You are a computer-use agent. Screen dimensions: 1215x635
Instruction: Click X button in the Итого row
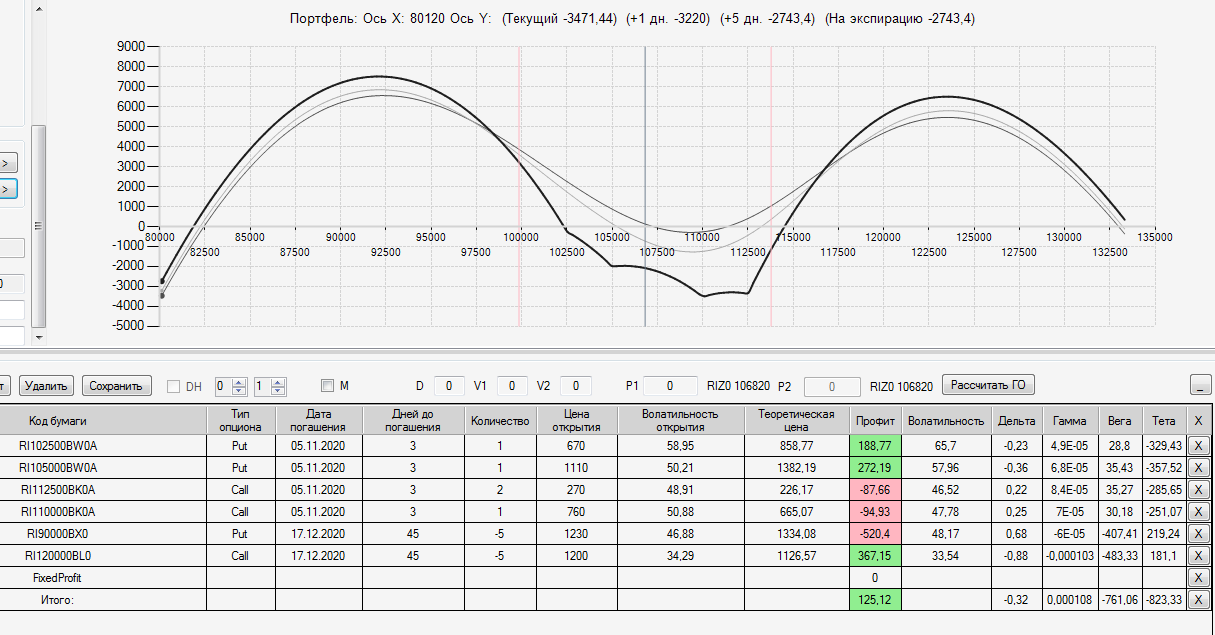click(1199, 600)
